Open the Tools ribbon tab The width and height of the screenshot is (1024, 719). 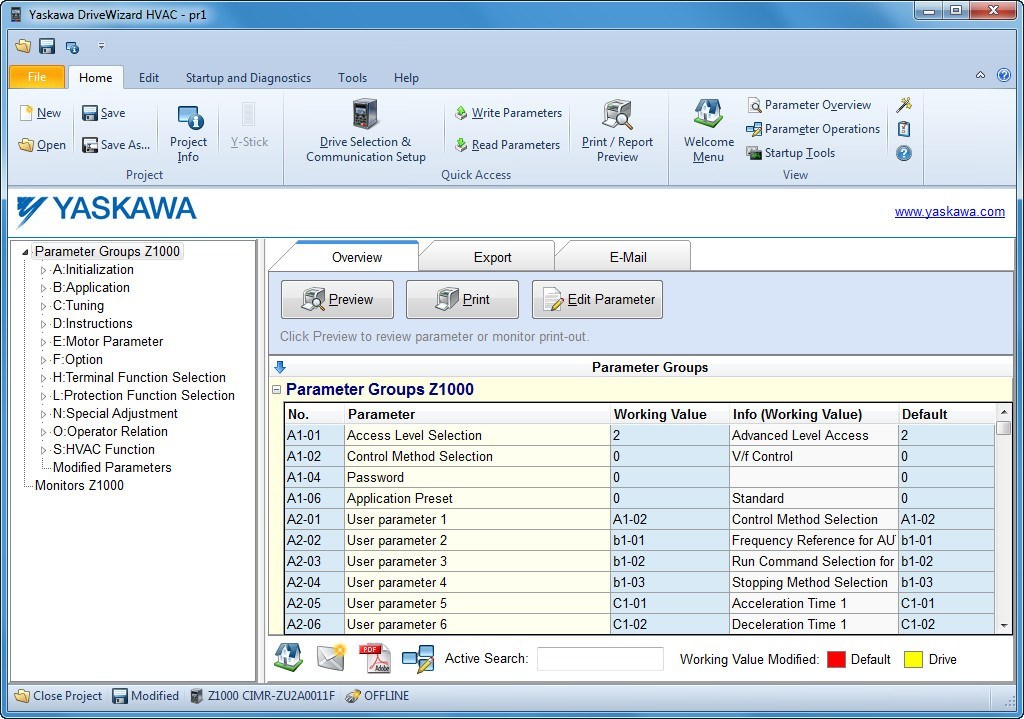(x=353, y=77)
